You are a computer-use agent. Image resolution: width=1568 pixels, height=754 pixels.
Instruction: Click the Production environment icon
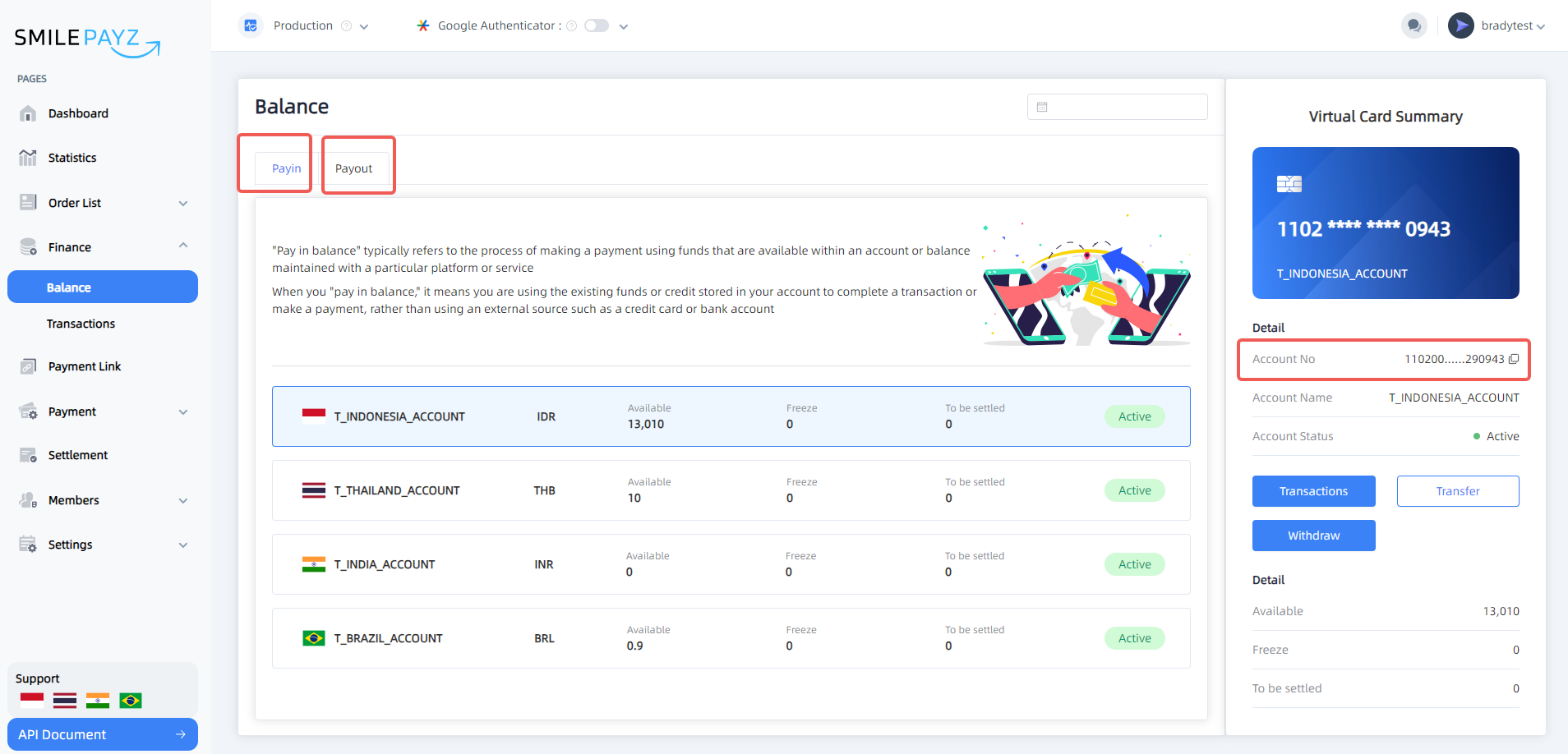(251, 25)
